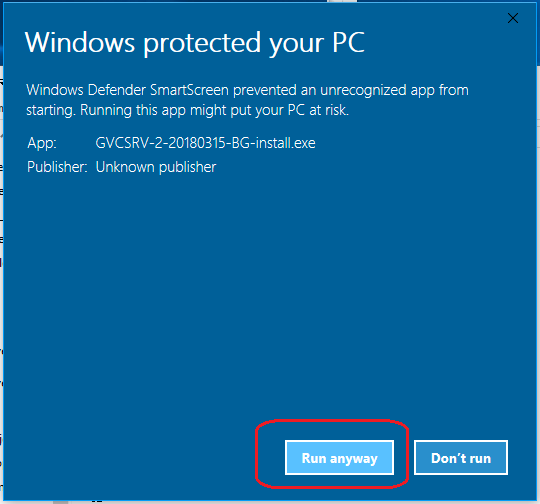Click the word 'Windows' in the heading
The height and width of the screenshot is (504, 540).
pyautogui.click(x=80, y=42)
